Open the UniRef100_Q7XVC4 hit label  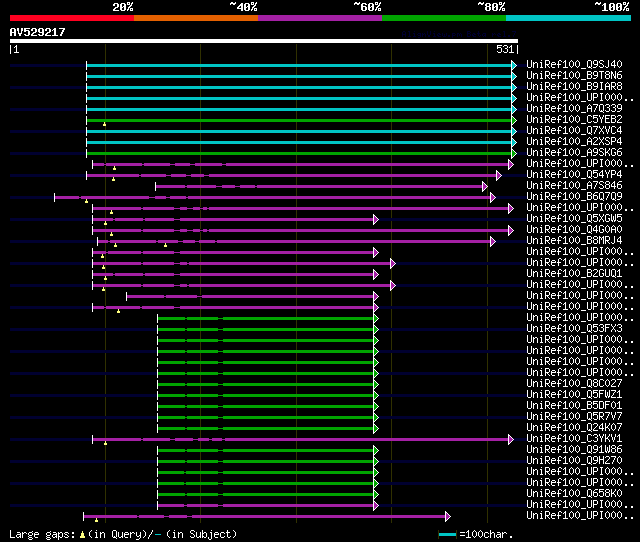pos(574,131)
